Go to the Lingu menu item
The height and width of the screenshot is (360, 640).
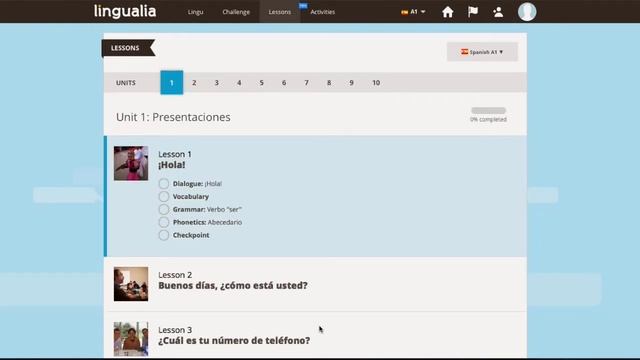pos(196,12)
